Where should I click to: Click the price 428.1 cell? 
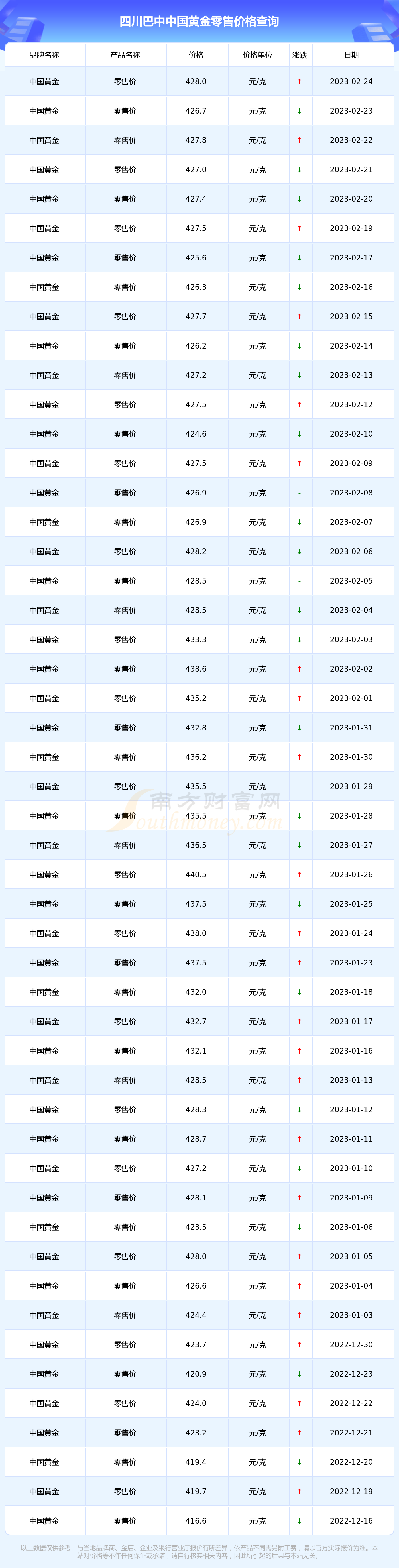click(196, 1198)
